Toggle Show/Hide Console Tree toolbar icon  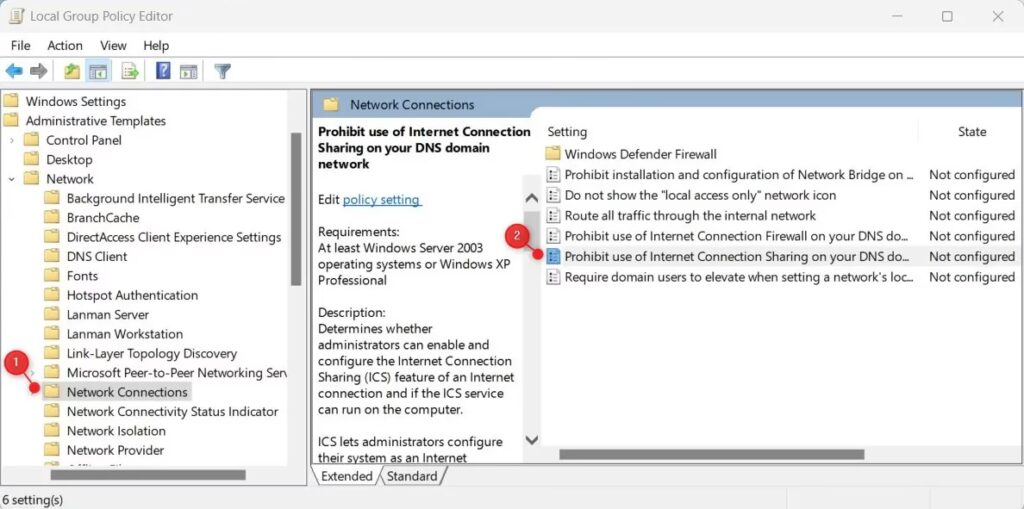click(x=98, y=71)
